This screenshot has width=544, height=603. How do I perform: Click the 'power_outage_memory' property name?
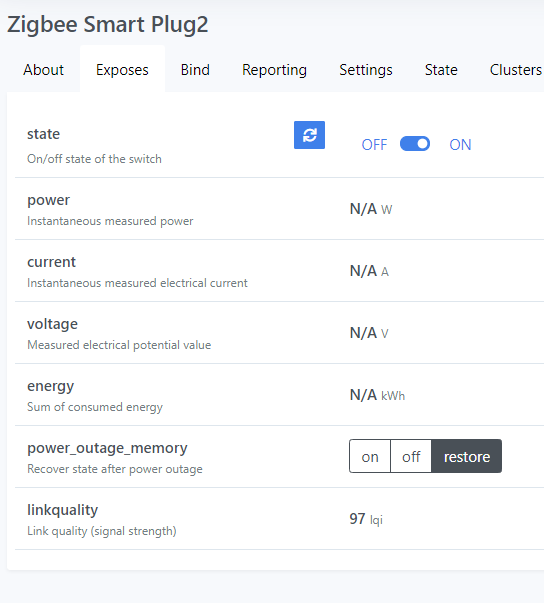click(107, 448)
